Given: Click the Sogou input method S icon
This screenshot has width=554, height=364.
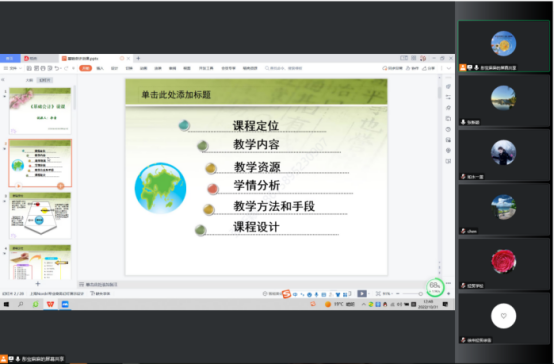Looking at the screenshot, I should tap(286, 294).
